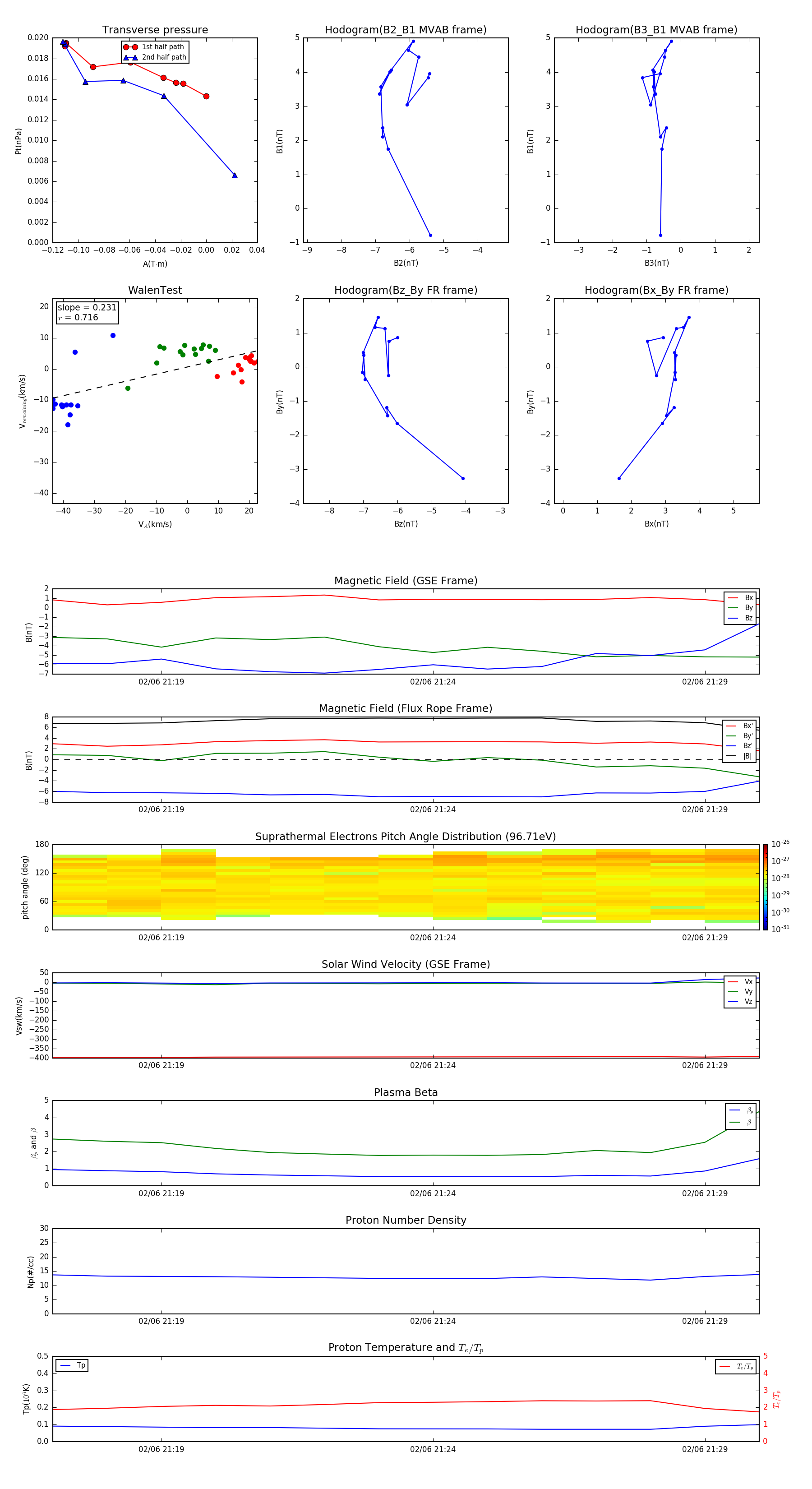
Task: Click the 'B2(nT)' x-axis label
Action: (x=406, y=263)
